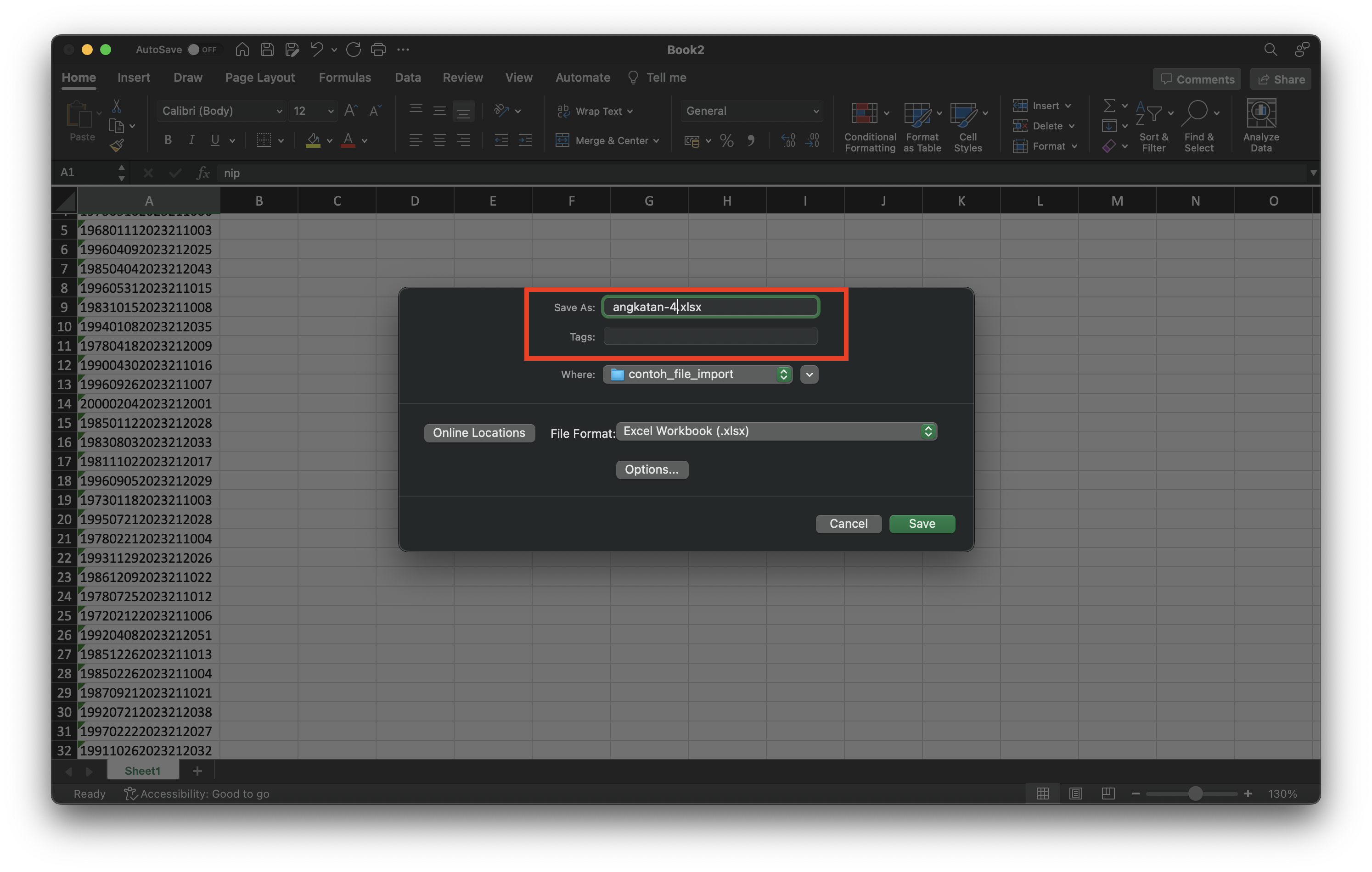
Task: Click the Comma Style icon
Action: 751,140
